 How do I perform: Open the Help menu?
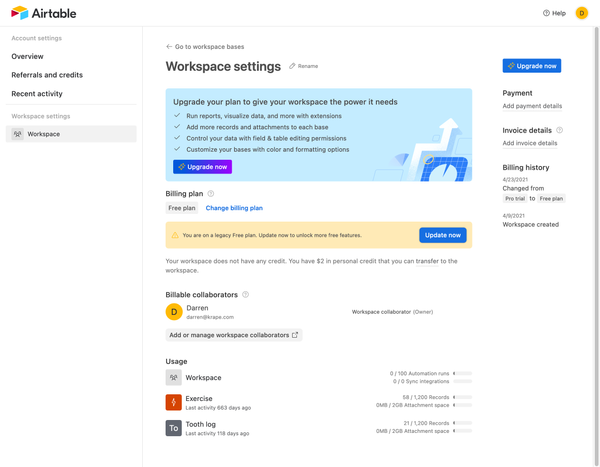tap(554, 13)
